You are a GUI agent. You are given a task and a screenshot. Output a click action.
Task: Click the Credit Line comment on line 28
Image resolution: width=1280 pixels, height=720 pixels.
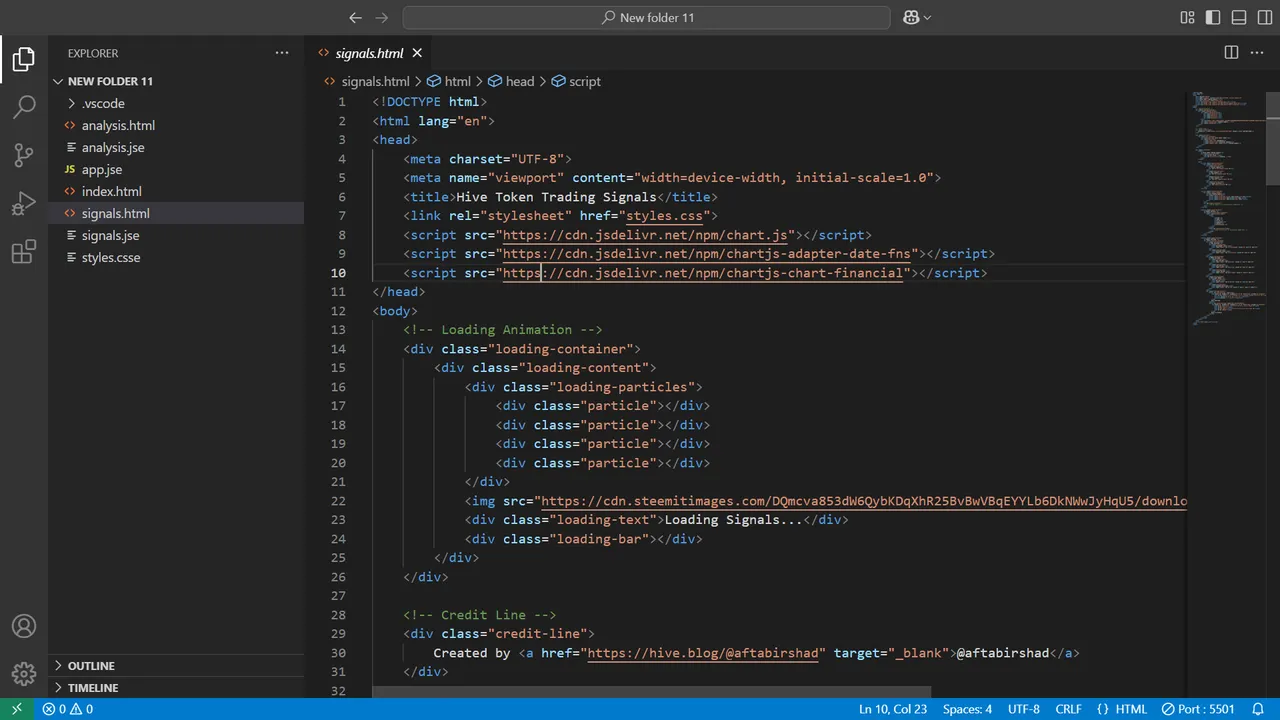(480, 615)
